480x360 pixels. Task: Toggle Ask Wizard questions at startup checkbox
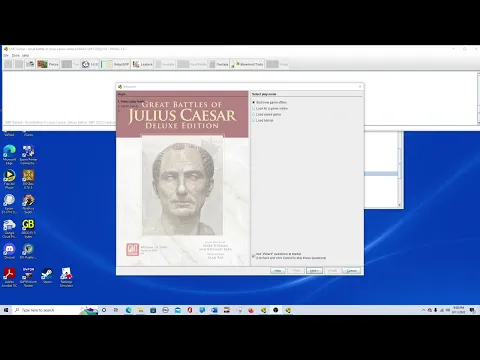coord(254,256)
